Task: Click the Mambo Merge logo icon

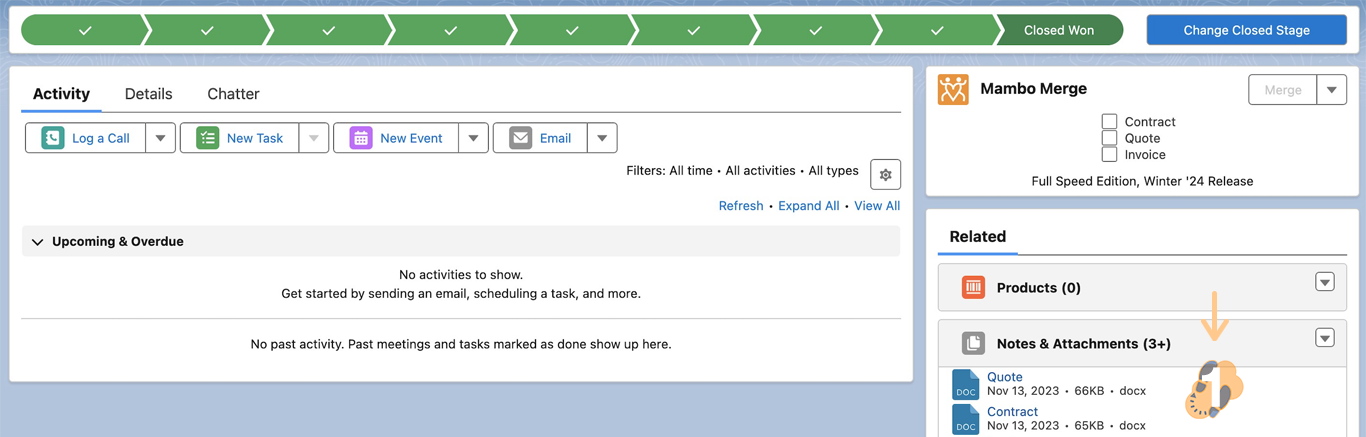Action: 953,89
